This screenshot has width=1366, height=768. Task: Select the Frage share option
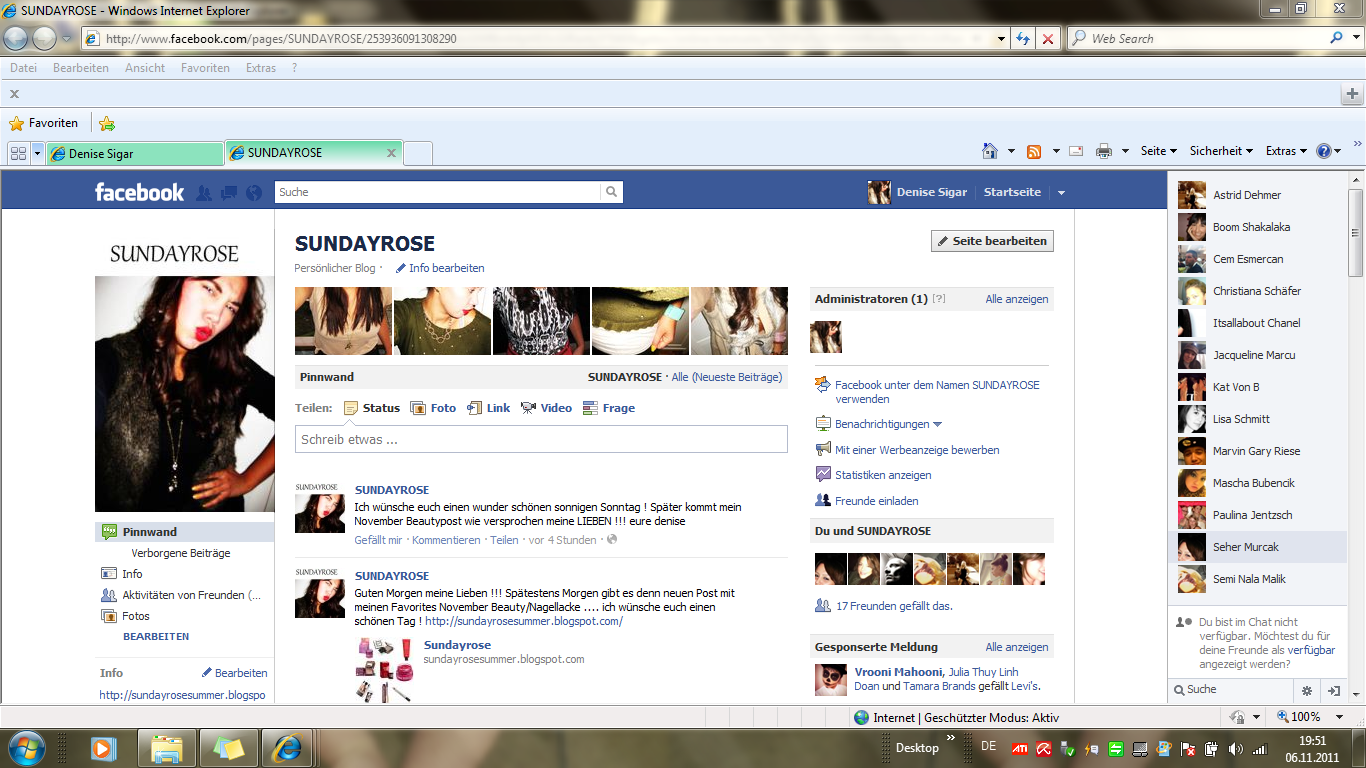tap(608, 408)
